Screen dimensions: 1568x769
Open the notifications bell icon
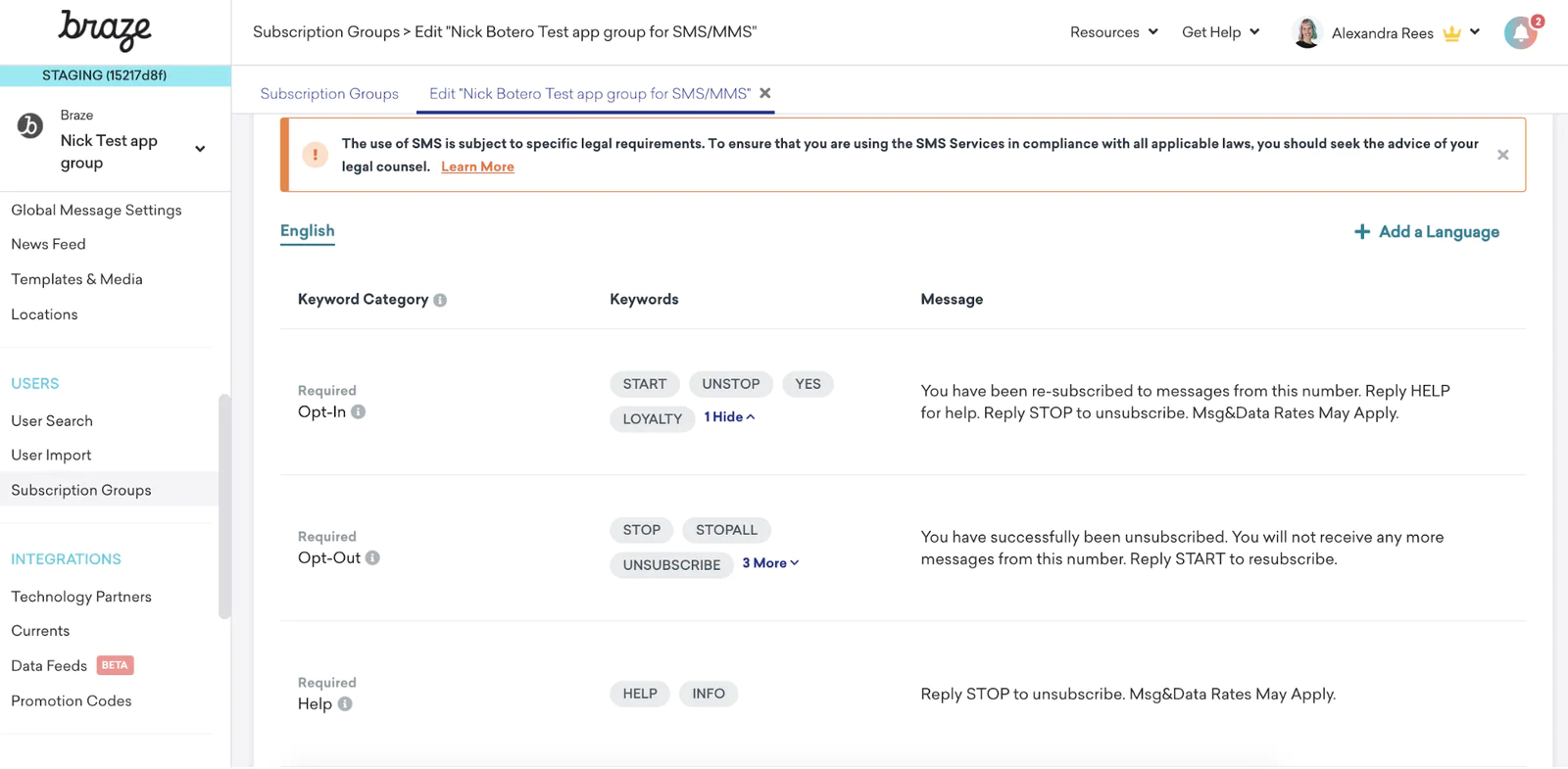[x=1521, y=33]
